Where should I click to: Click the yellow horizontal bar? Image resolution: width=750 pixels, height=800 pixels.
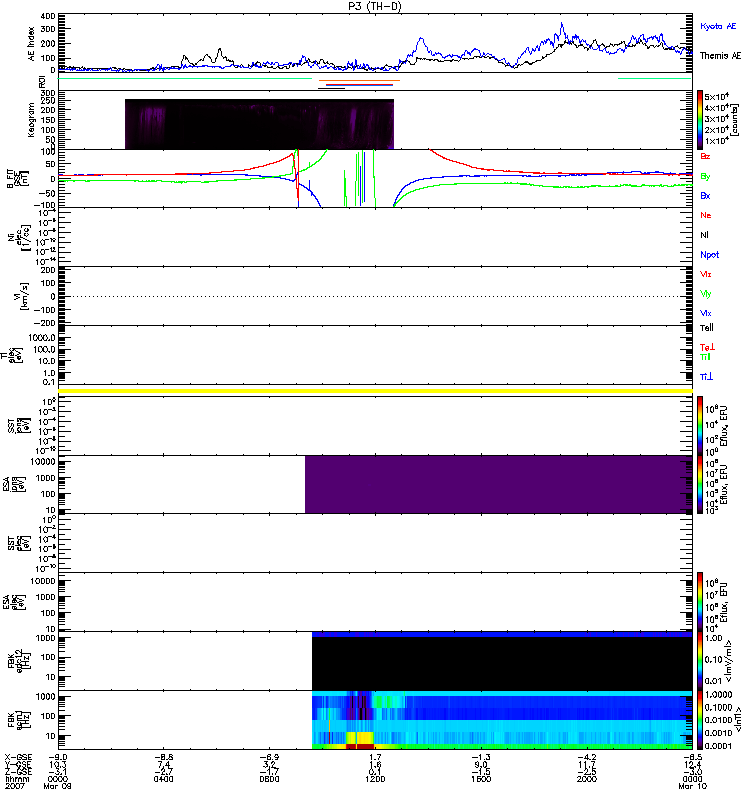(x=375, y=391)
